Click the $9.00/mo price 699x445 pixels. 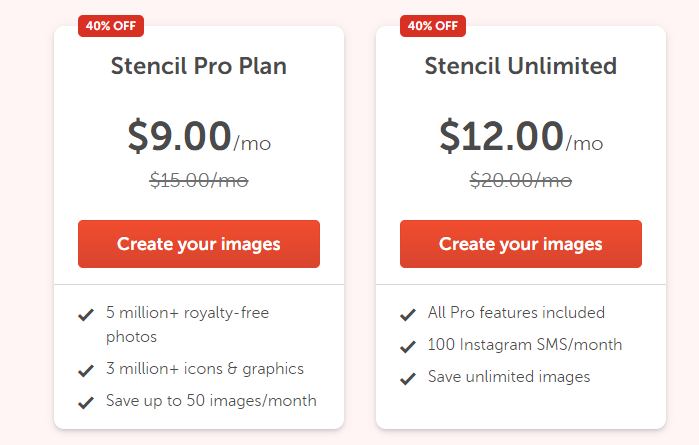[x=198, y=136]
